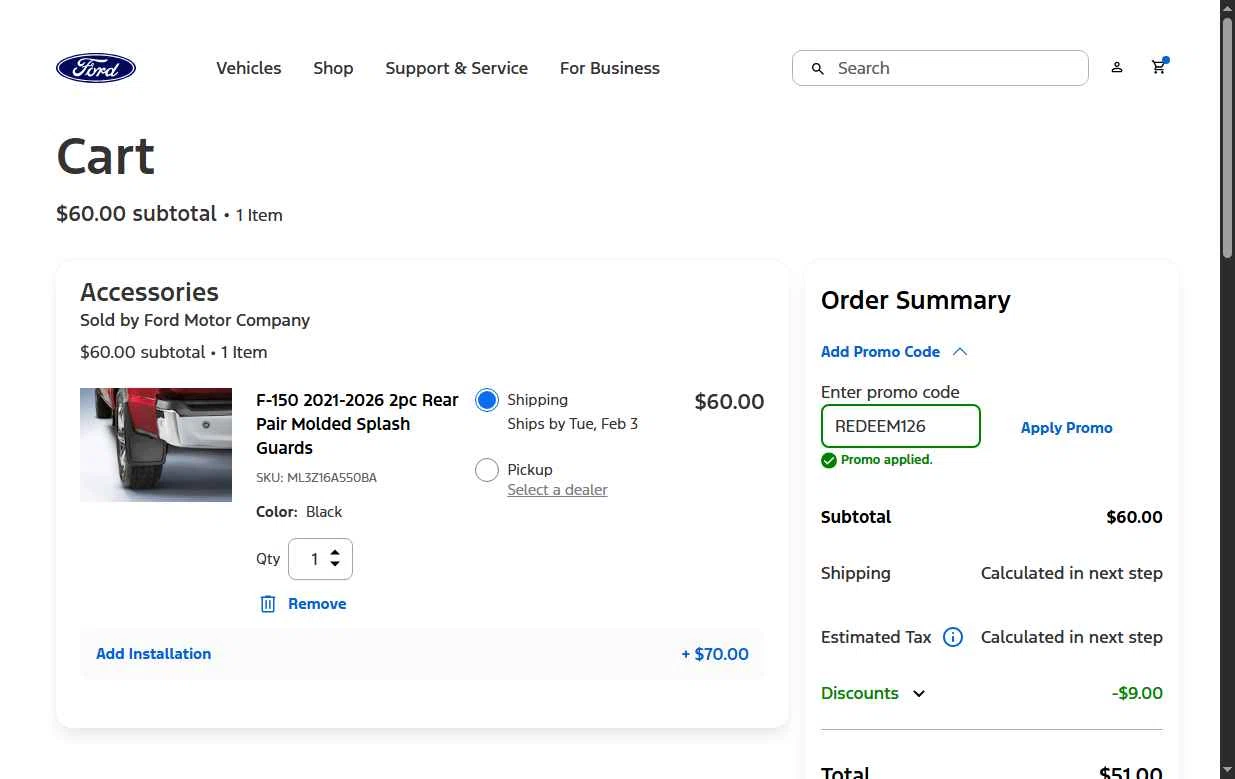Click the magnifier icon in search box
The height and width of the screenshot is (779, 1235).
click(x=818, y=68)
